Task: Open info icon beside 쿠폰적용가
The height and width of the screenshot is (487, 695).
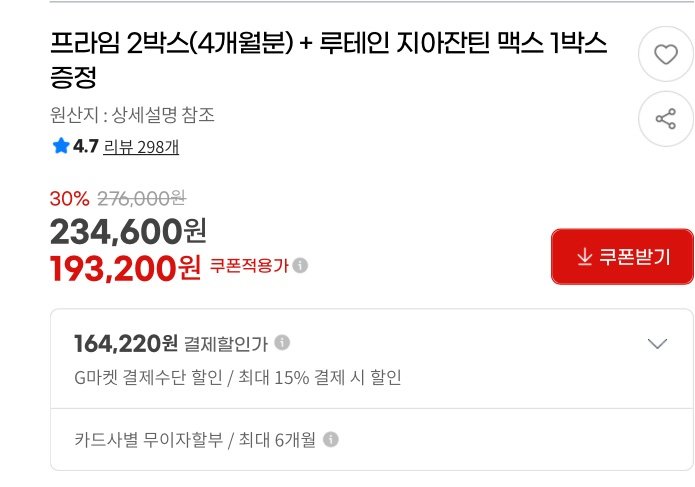Action: [x=301, y=265]
